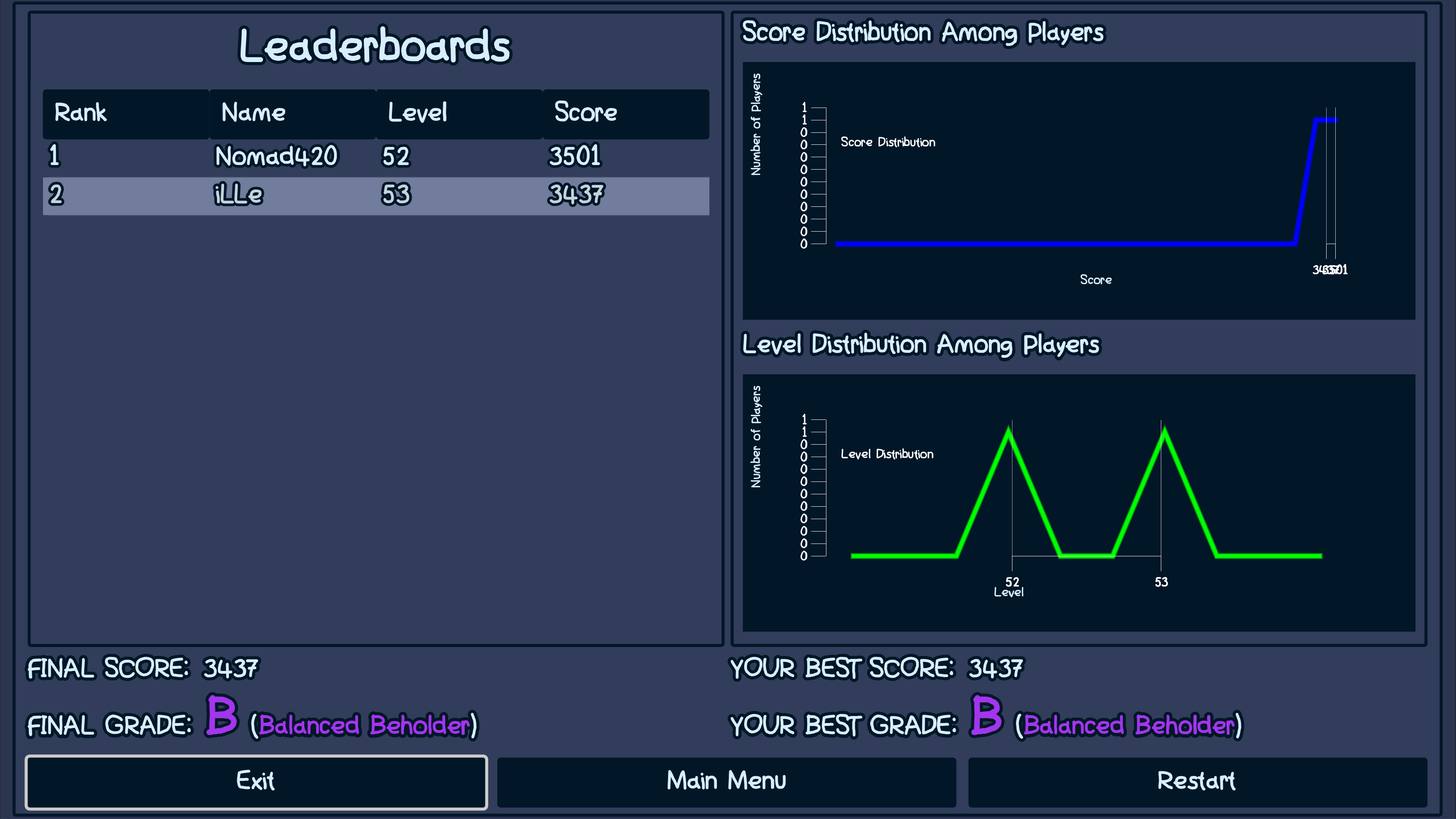Click the Leaderboards title
This screenshot has width=1456, height=819.
374,45
